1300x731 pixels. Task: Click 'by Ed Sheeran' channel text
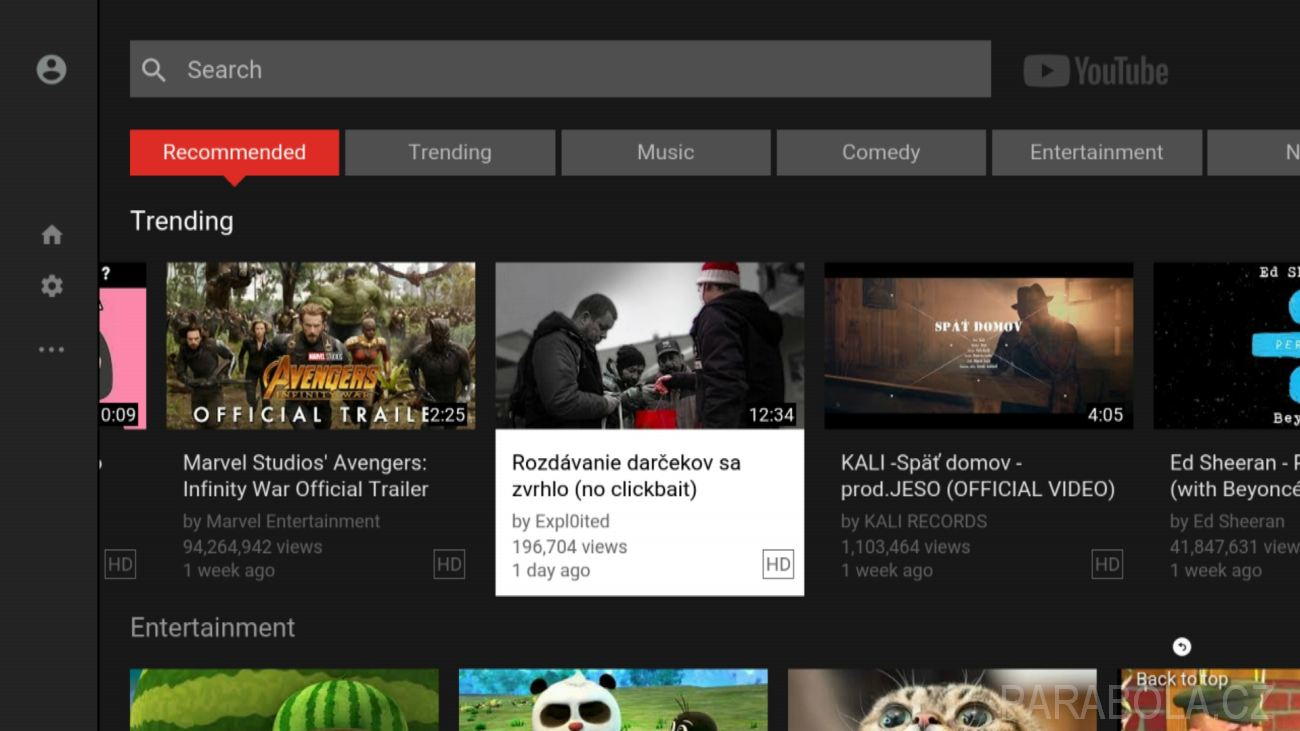coord(1227,521)
